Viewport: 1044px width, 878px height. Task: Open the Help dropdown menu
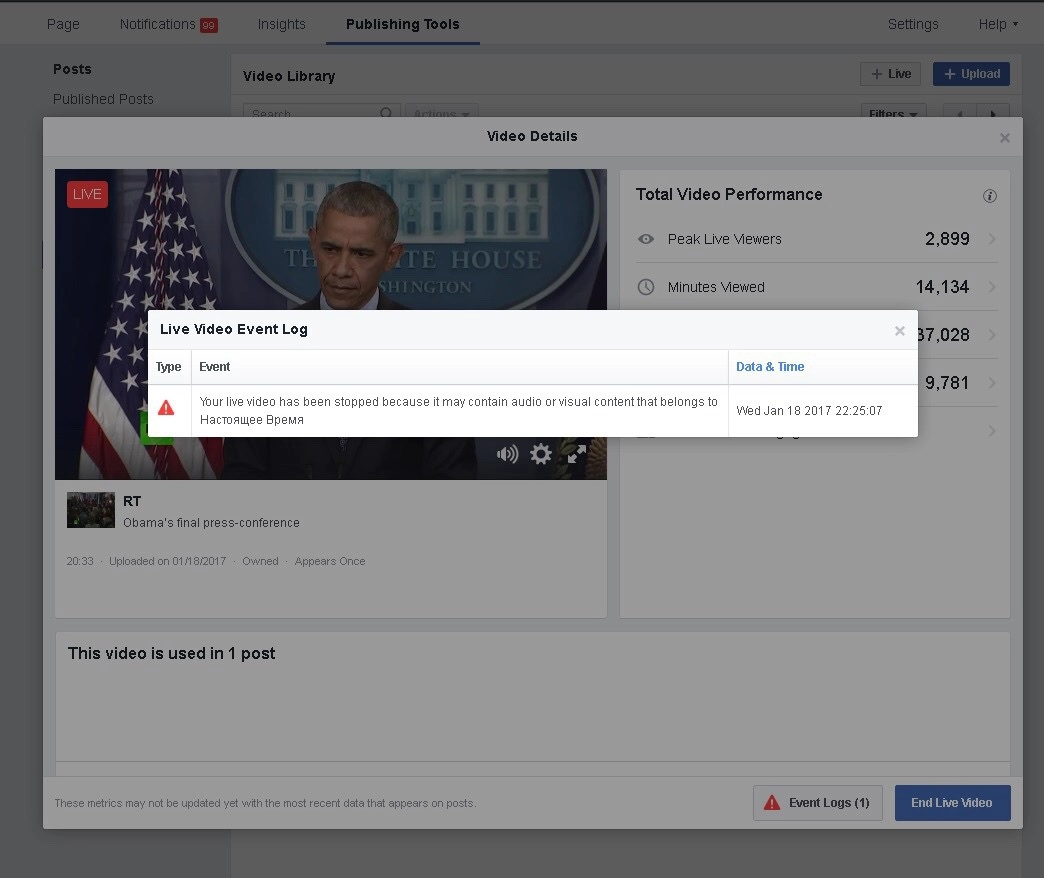pos(997,24)
